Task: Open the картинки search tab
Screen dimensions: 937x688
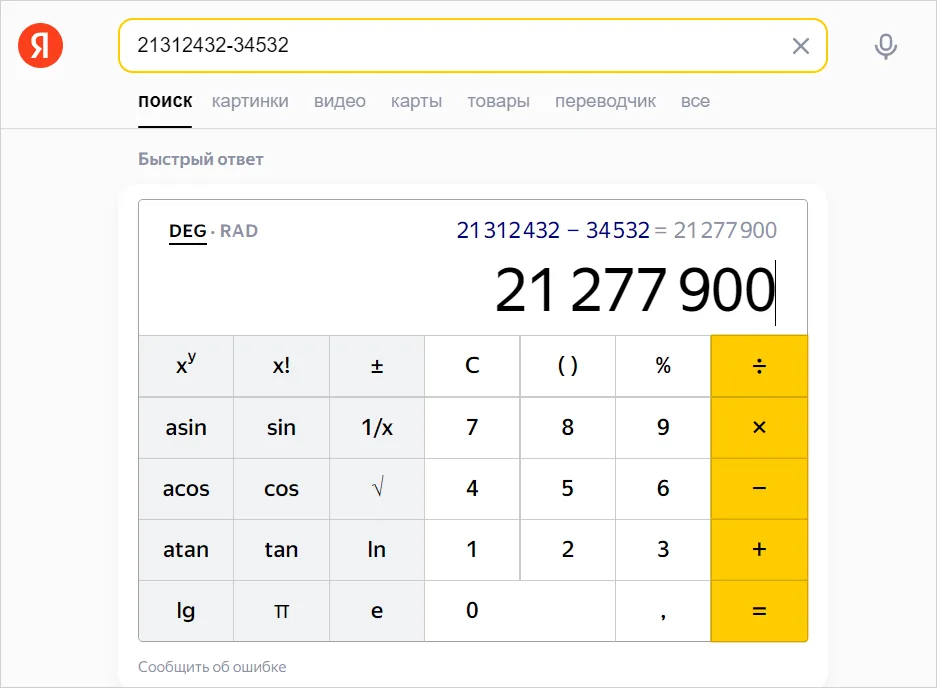Action: pos(250,101)
